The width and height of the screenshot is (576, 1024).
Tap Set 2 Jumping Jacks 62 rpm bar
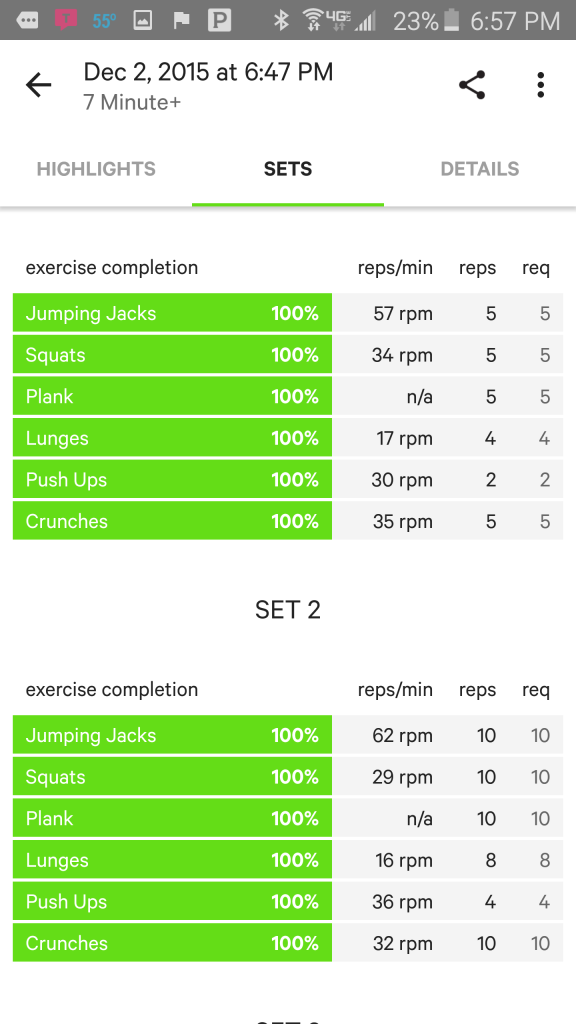pos(172,735)
